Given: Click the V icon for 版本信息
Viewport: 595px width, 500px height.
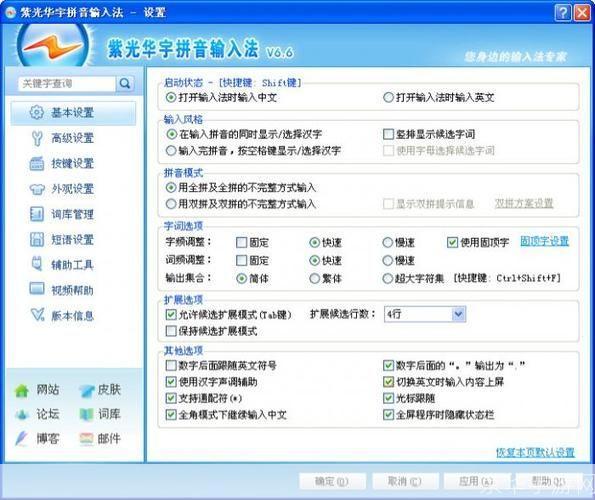Looking at the screenshot, I should click(37, 314).
